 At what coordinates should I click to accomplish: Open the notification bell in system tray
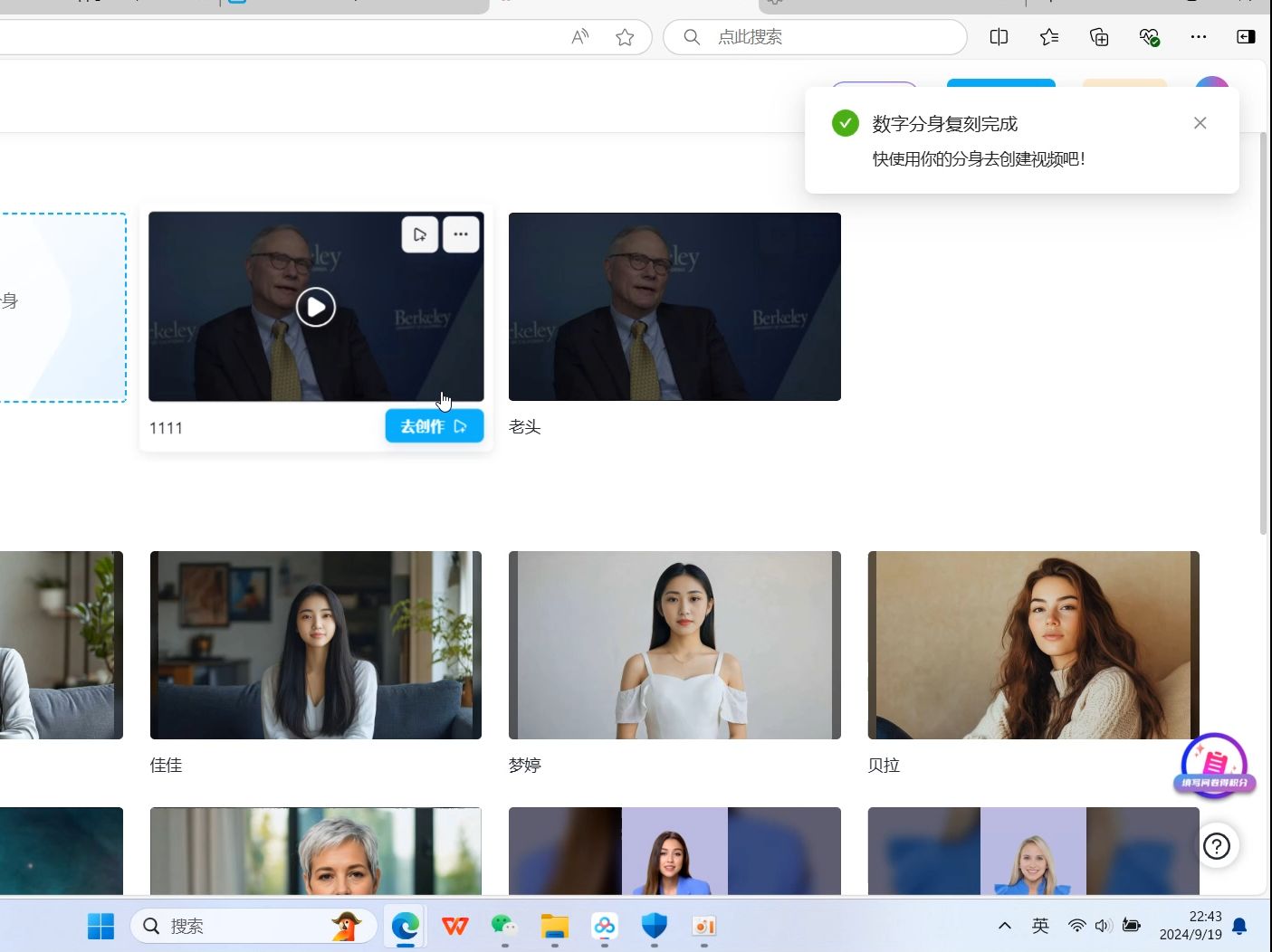pyautogui.click(x=1239, y=926)
